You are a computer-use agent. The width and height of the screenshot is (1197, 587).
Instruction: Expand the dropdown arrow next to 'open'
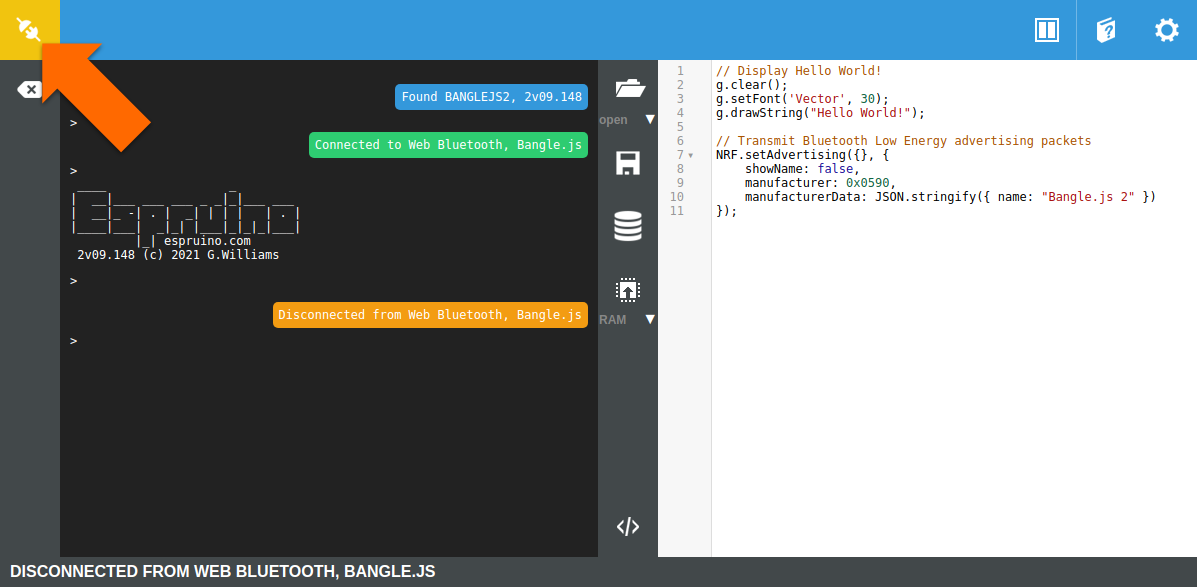650,120
